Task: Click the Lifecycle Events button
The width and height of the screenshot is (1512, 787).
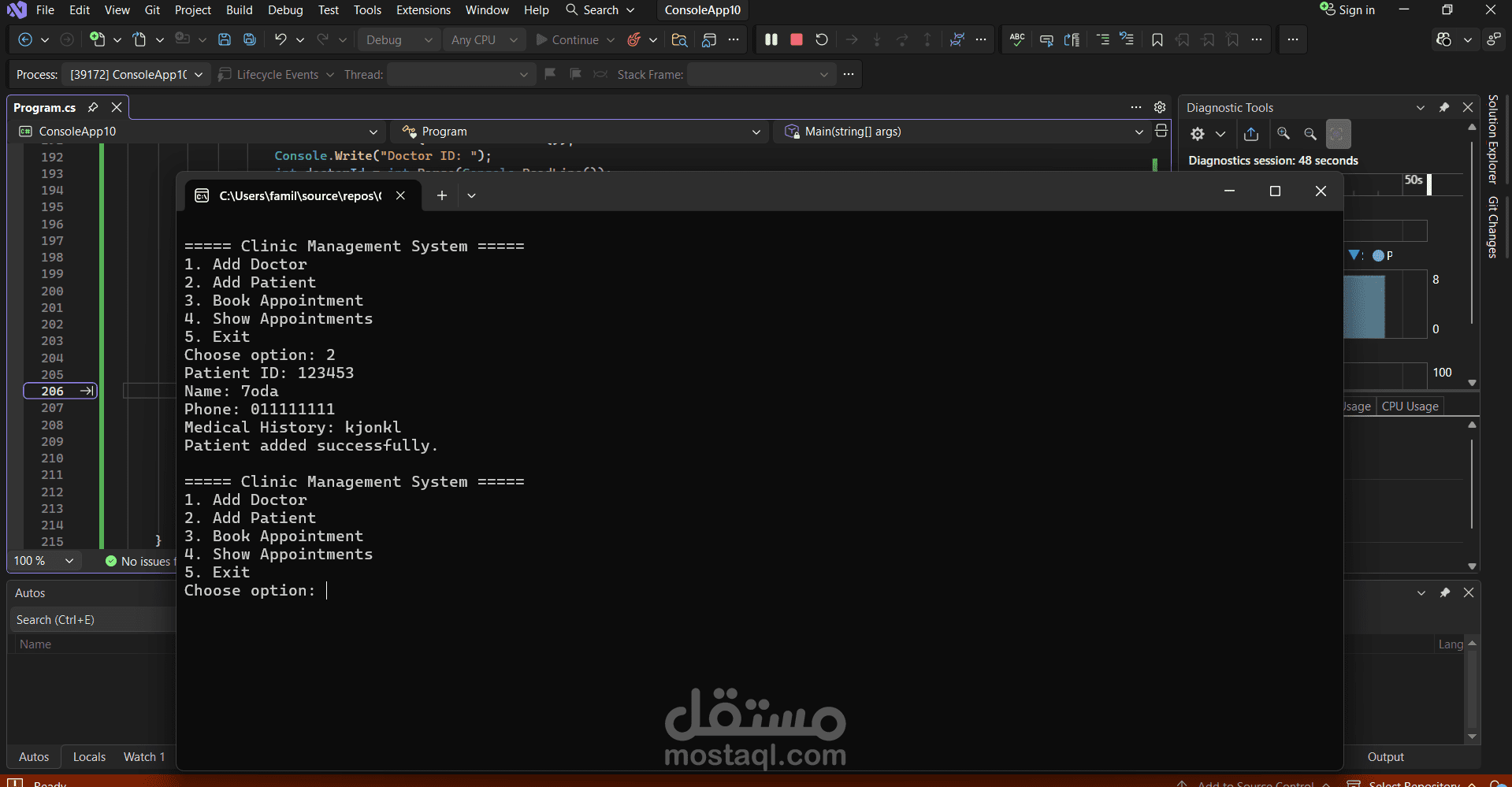Action: (269, 74)
